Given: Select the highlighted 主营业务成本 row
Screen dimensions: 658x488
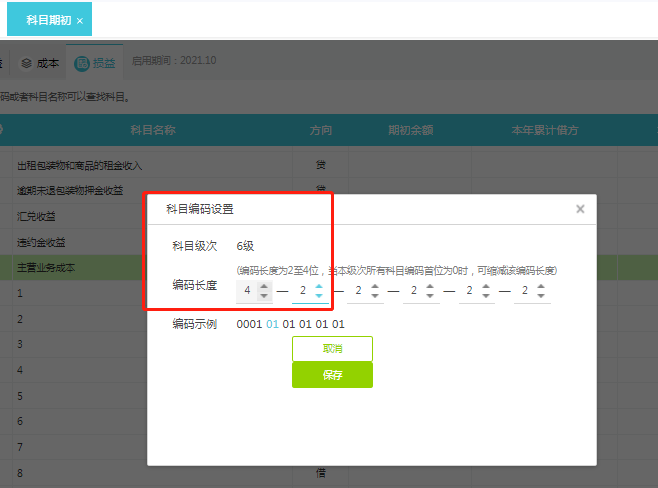Looking at the screenshot, I should click(46, 268).
